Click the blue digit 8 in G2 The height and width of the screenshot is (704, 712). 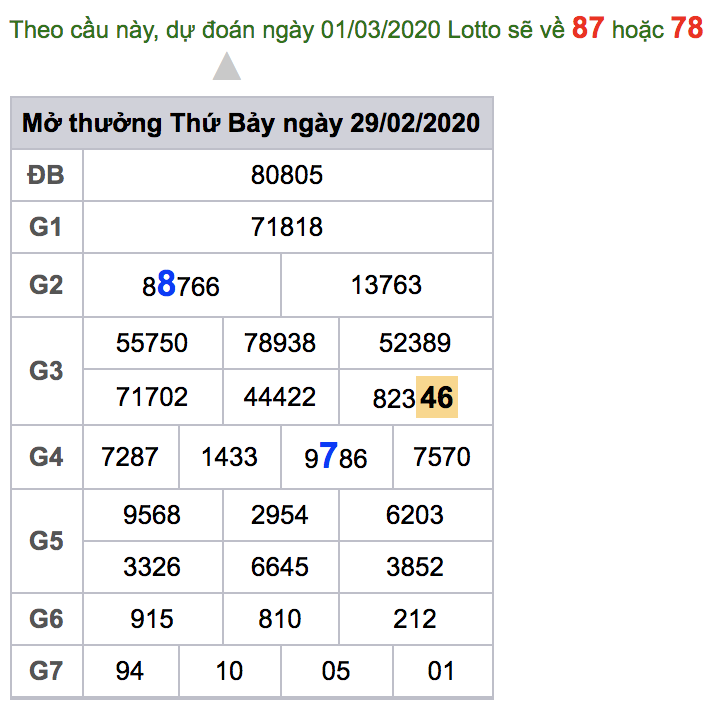point(167,285)
